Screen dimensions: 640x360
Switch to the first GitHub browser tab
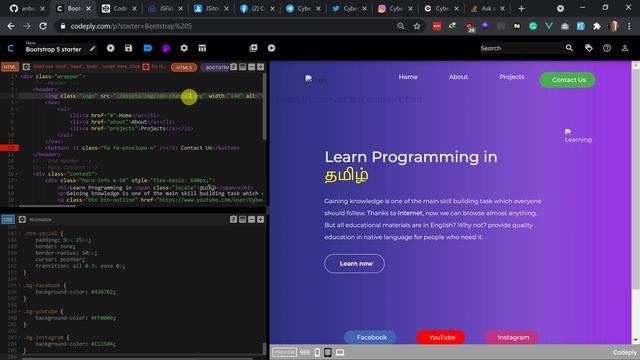[x=27, y=9]
